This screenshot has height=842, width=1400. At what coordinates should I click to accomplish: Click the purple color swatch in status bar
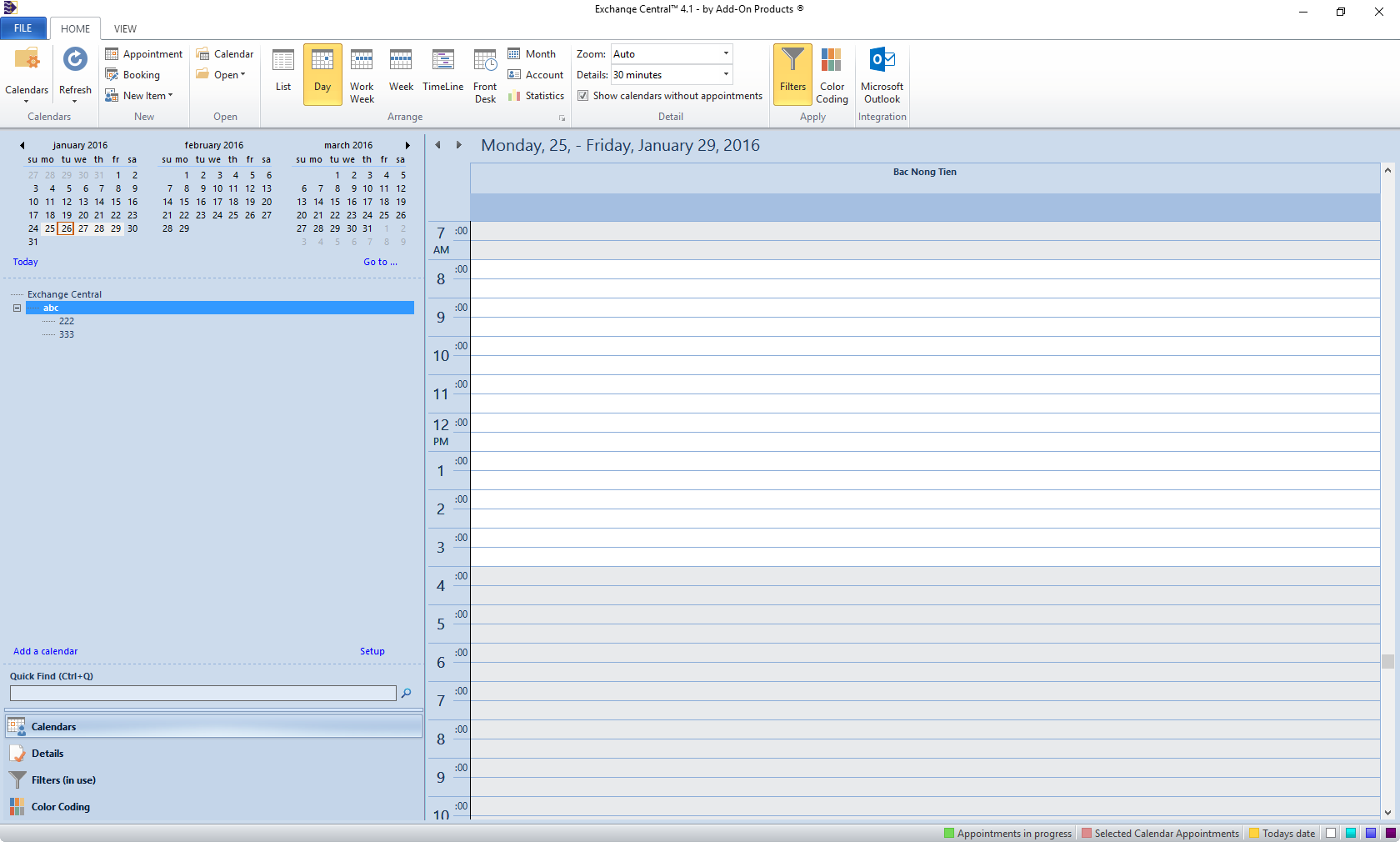pyautogui.click(x=1391, y=834)
